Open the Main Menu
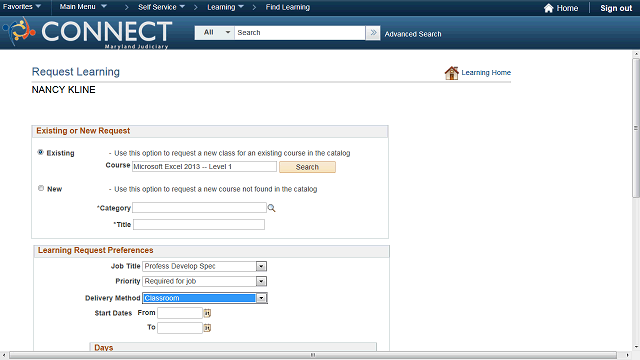Viewport: 640px width, 360px height. pos(83,7)
